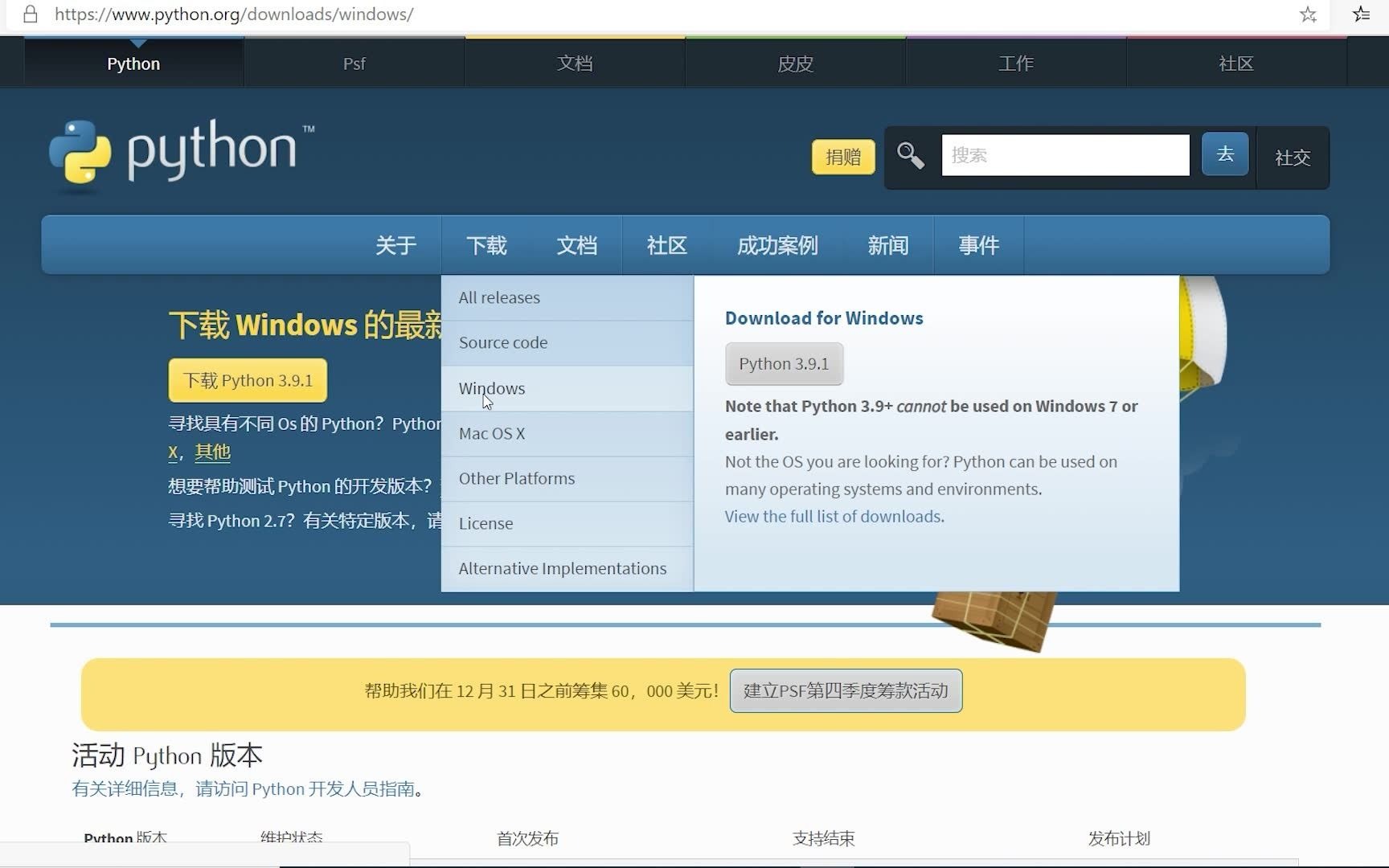Open the 事件 navigation menu

(978, 245)
